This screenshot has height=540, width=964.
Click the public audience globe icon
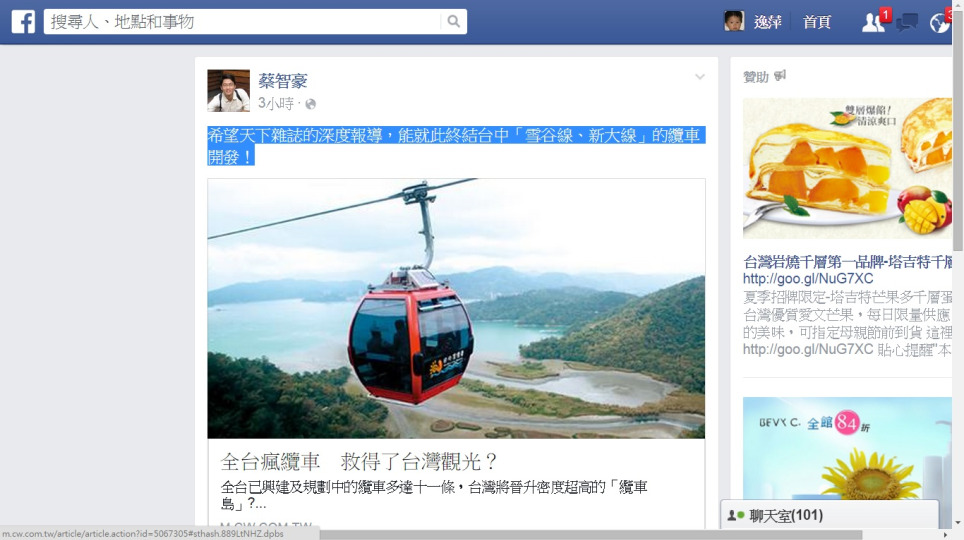[310, 104]
